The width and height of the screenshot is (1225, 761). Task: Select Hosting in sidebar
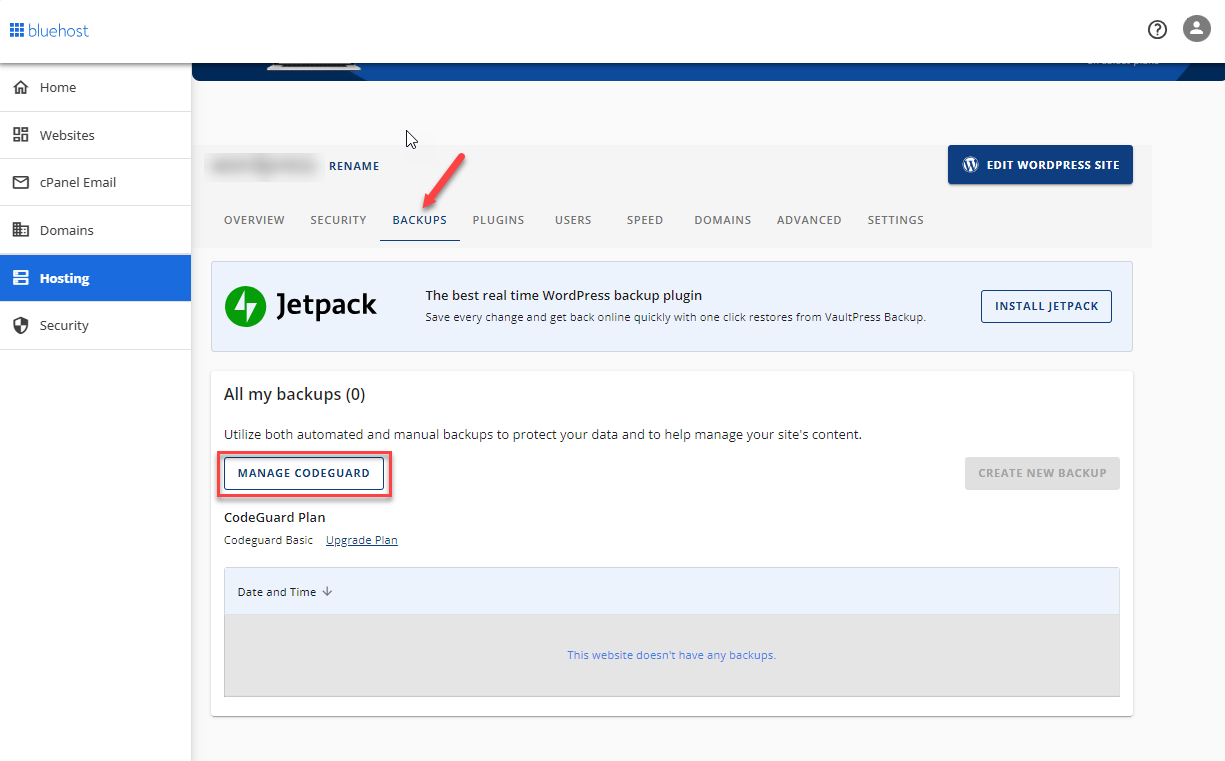pyautogui.click(x=95, y=278)
